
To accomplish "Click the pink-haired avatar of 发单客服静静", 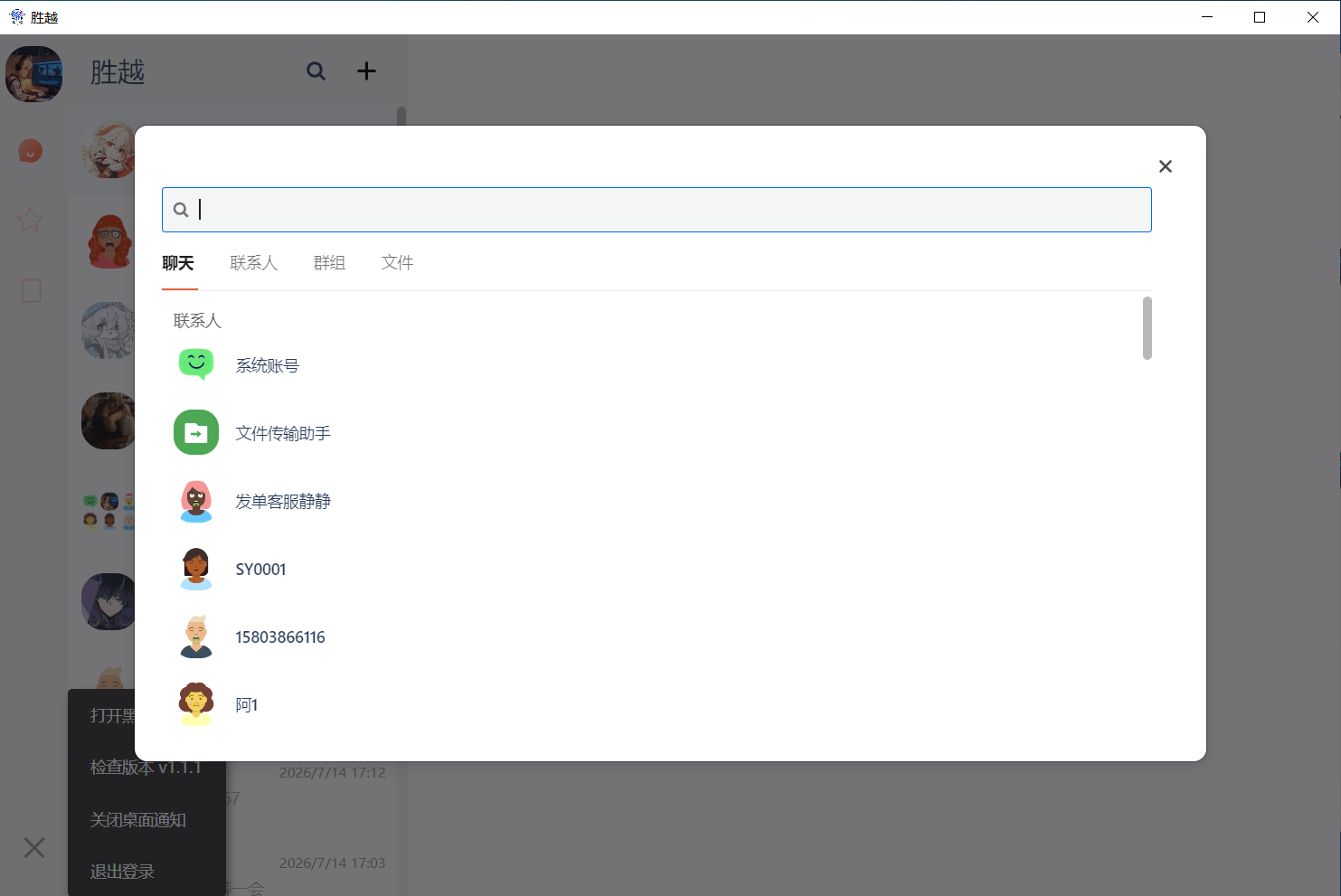I will pyautogui.click(x=196, y=501).
